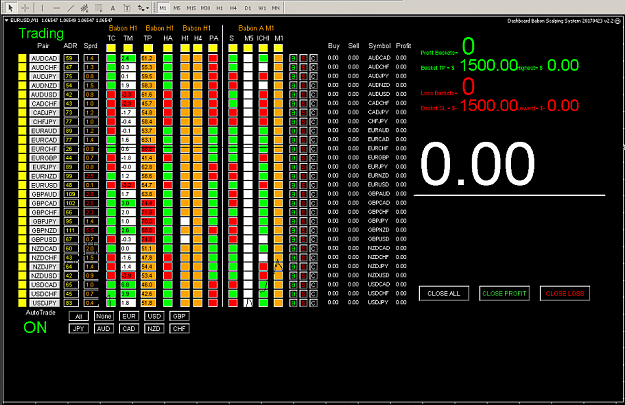Click B buy icon for AUDCAD row

pyautogui.click(x=293, y=58)
